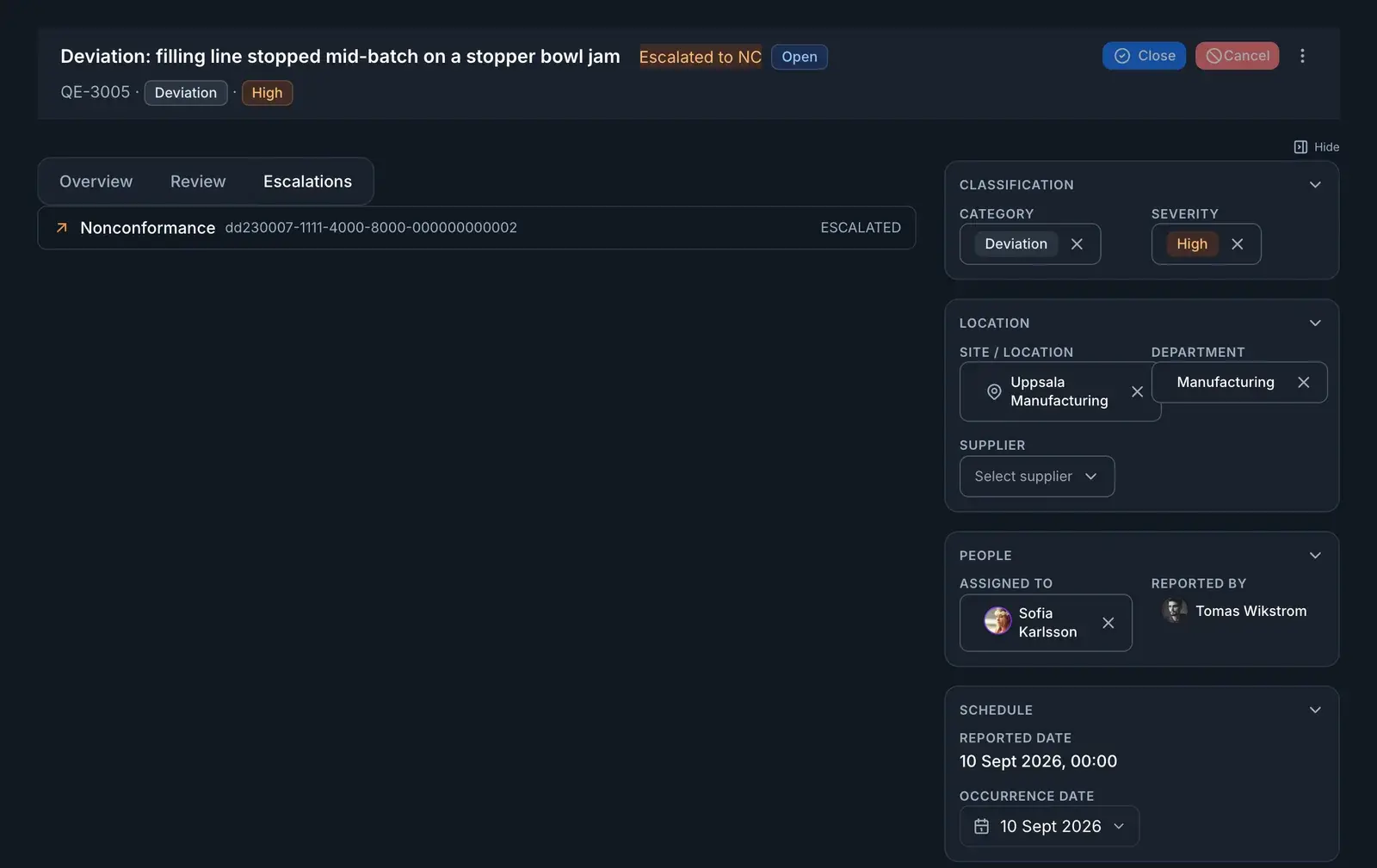
Task: Click the Tomas Wikstrom name
Action: click(1250, 611)
